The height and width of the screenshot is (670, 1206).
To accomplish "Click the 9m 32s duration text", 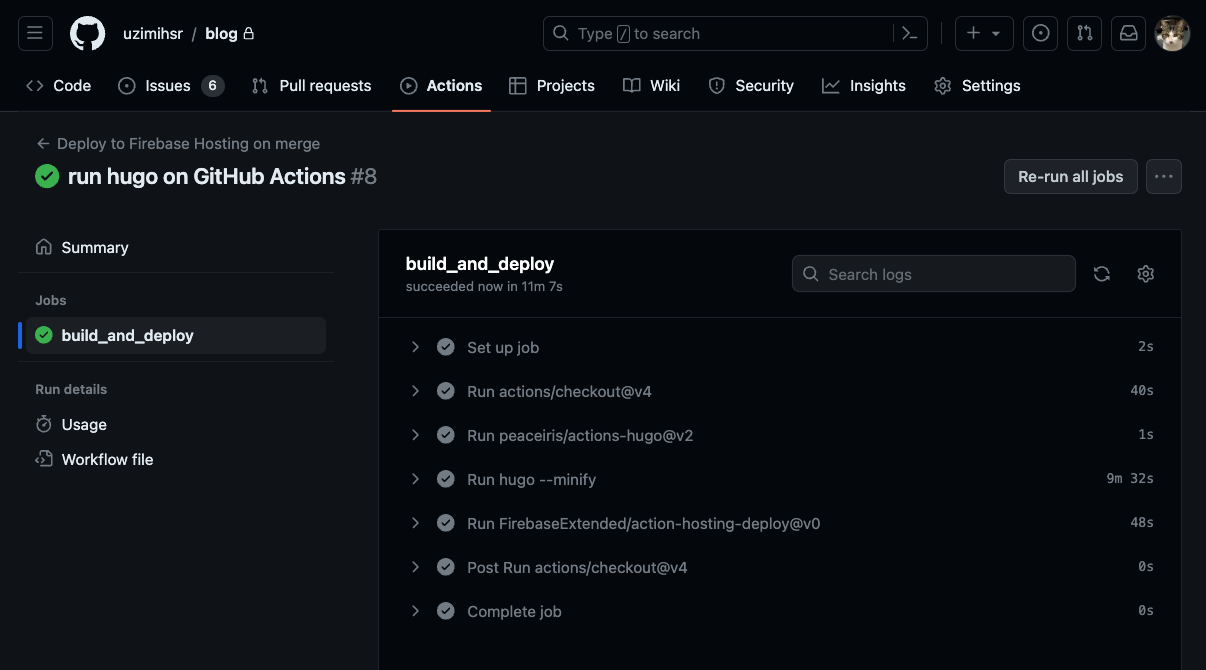I will point(1130,479).
